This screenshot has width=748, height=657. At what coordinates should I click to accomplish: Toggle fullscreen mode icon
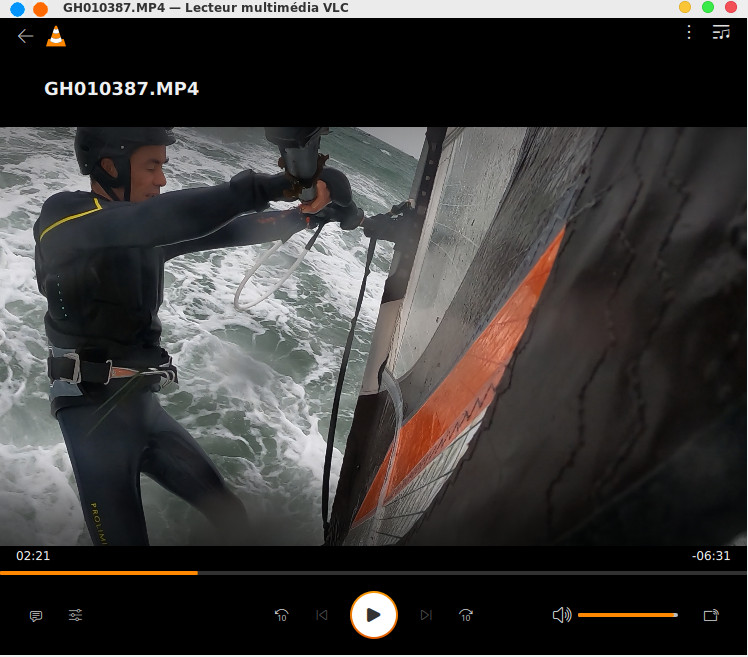[x=711, y=615]
